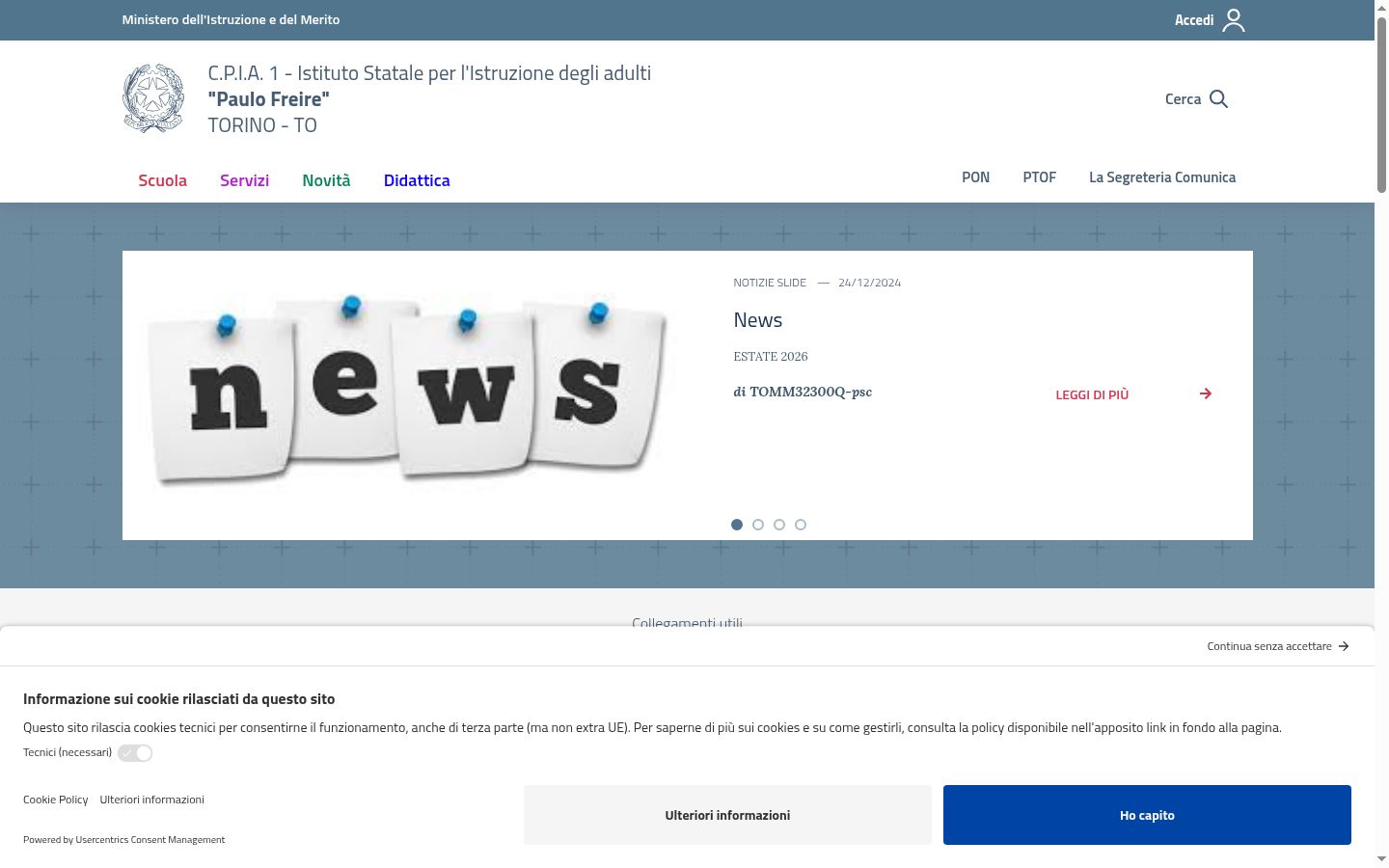Open the Servizi menu
This screenshot has height=868, width=1389.
tap(245, 180)
